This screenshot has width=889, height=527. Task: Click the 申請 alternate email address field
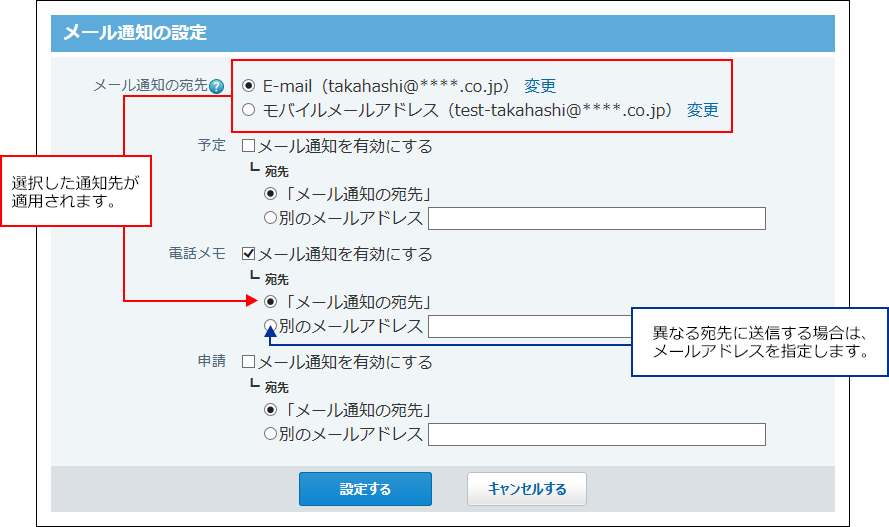596,434
